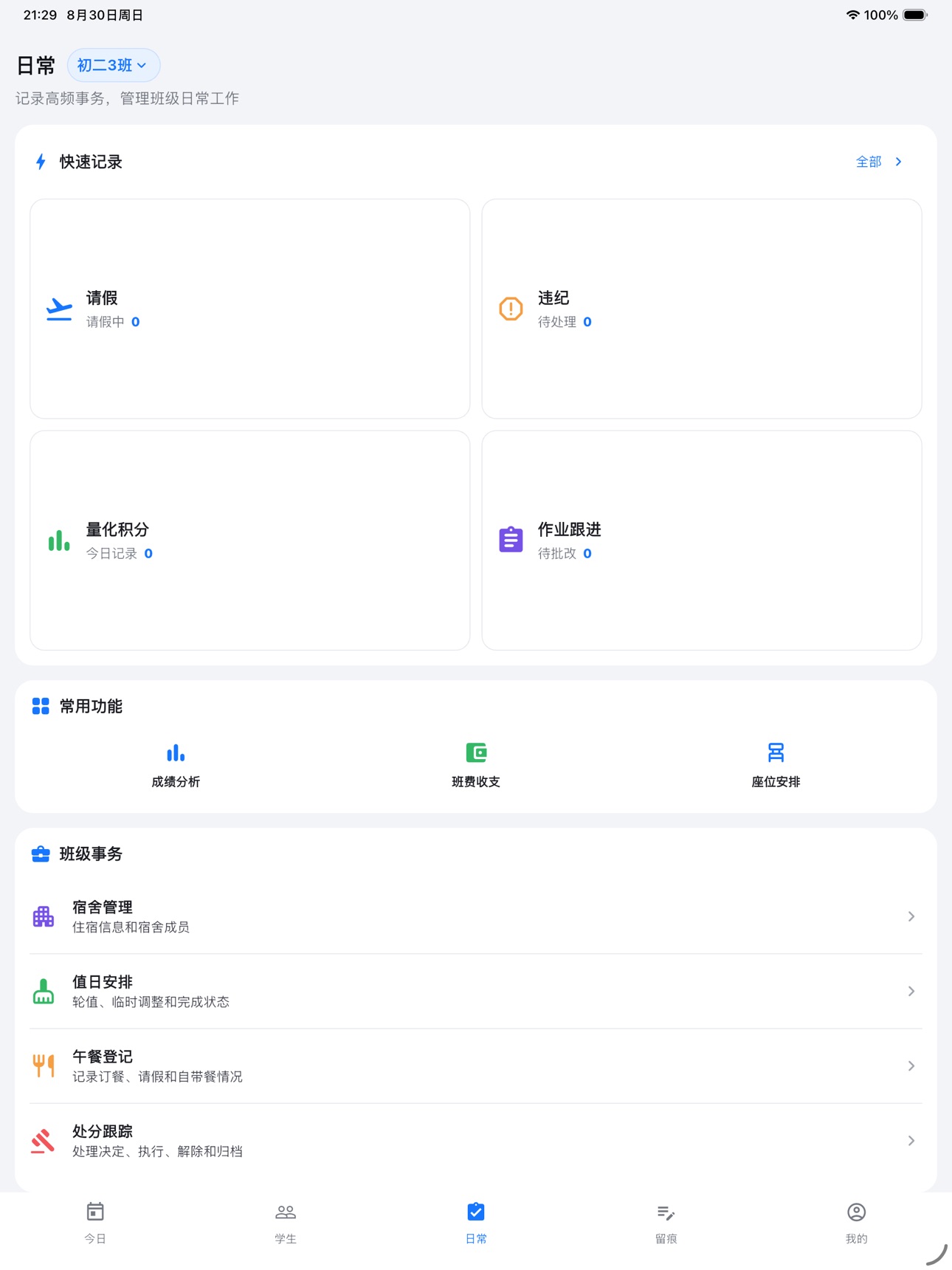Tap the clipboard icon for 作业跟进

coord(511,540)
